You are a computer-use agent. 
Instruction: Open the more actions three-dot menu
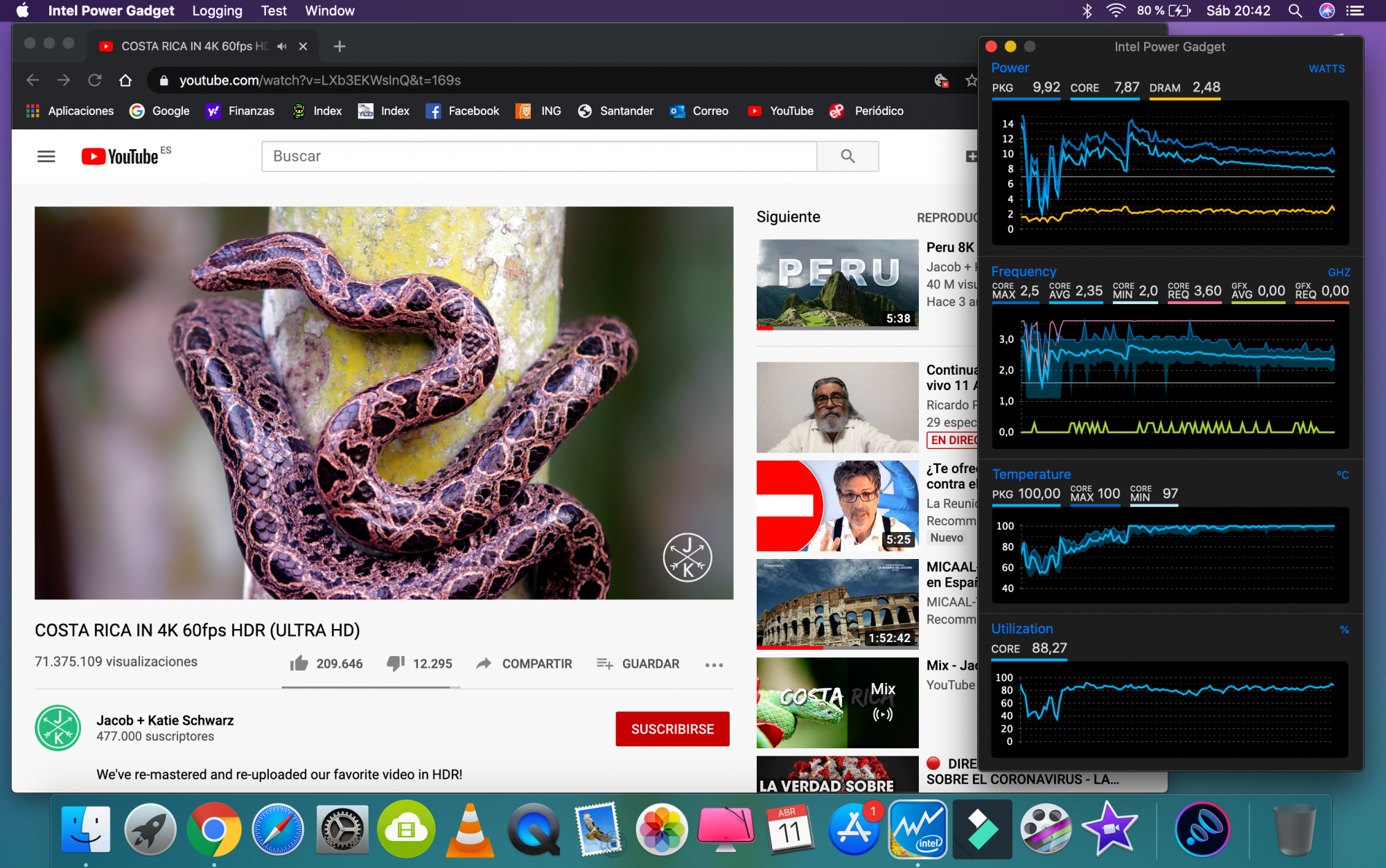pyautogui.click(x=714, y=664)
